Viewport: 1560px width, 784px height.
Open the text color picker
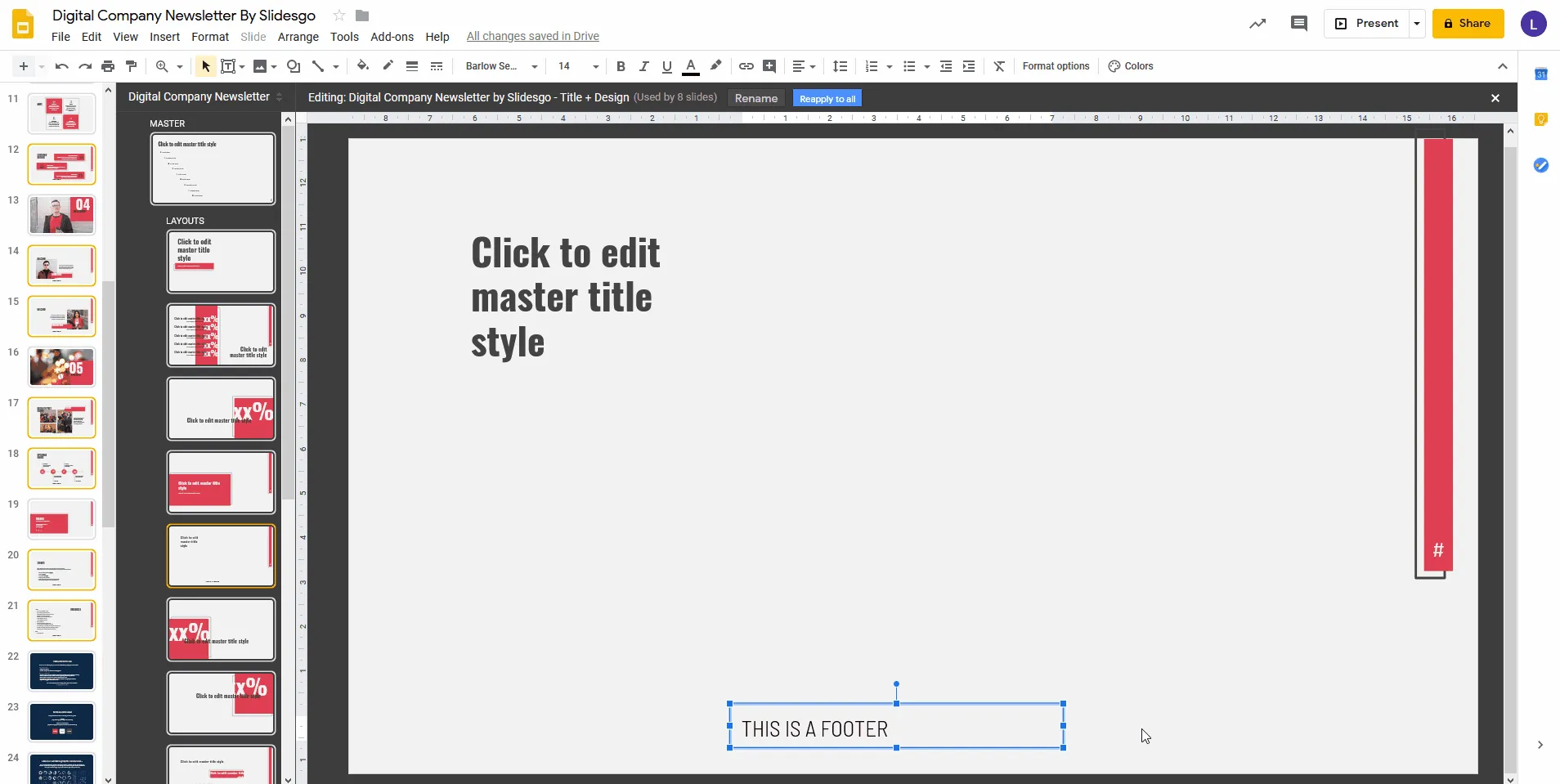click(x=690, y=66)
